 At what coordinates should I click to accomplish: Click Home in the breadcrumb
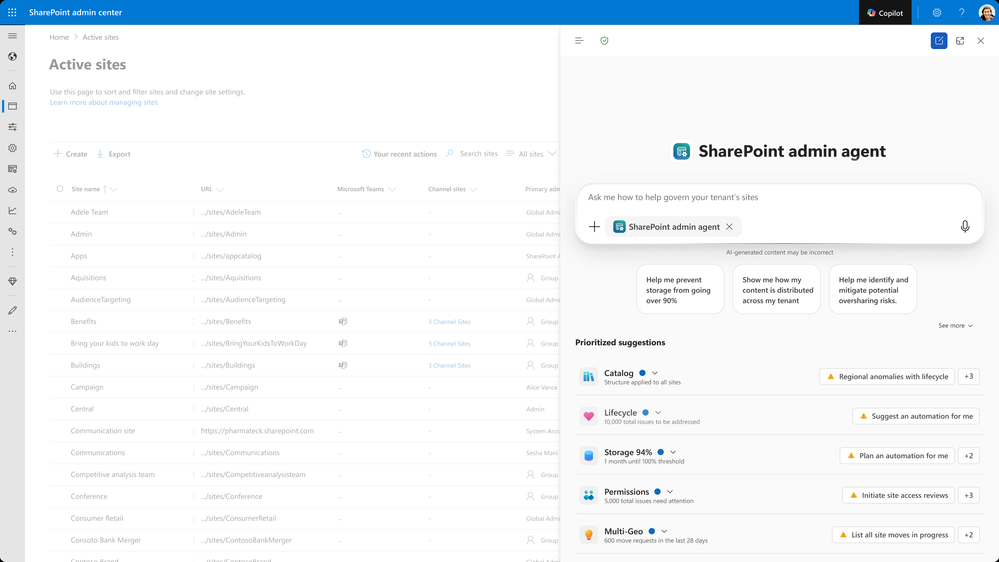(59, 37)
